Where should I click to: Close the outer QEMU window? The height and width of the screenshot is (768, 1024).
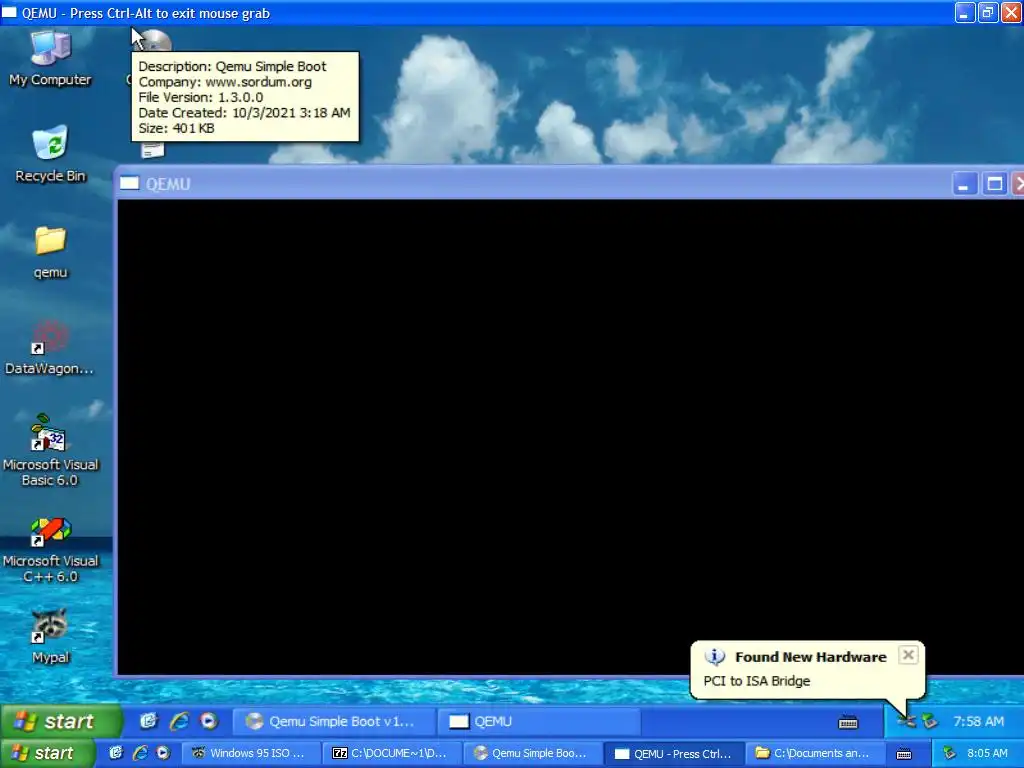coord(1011,12)
